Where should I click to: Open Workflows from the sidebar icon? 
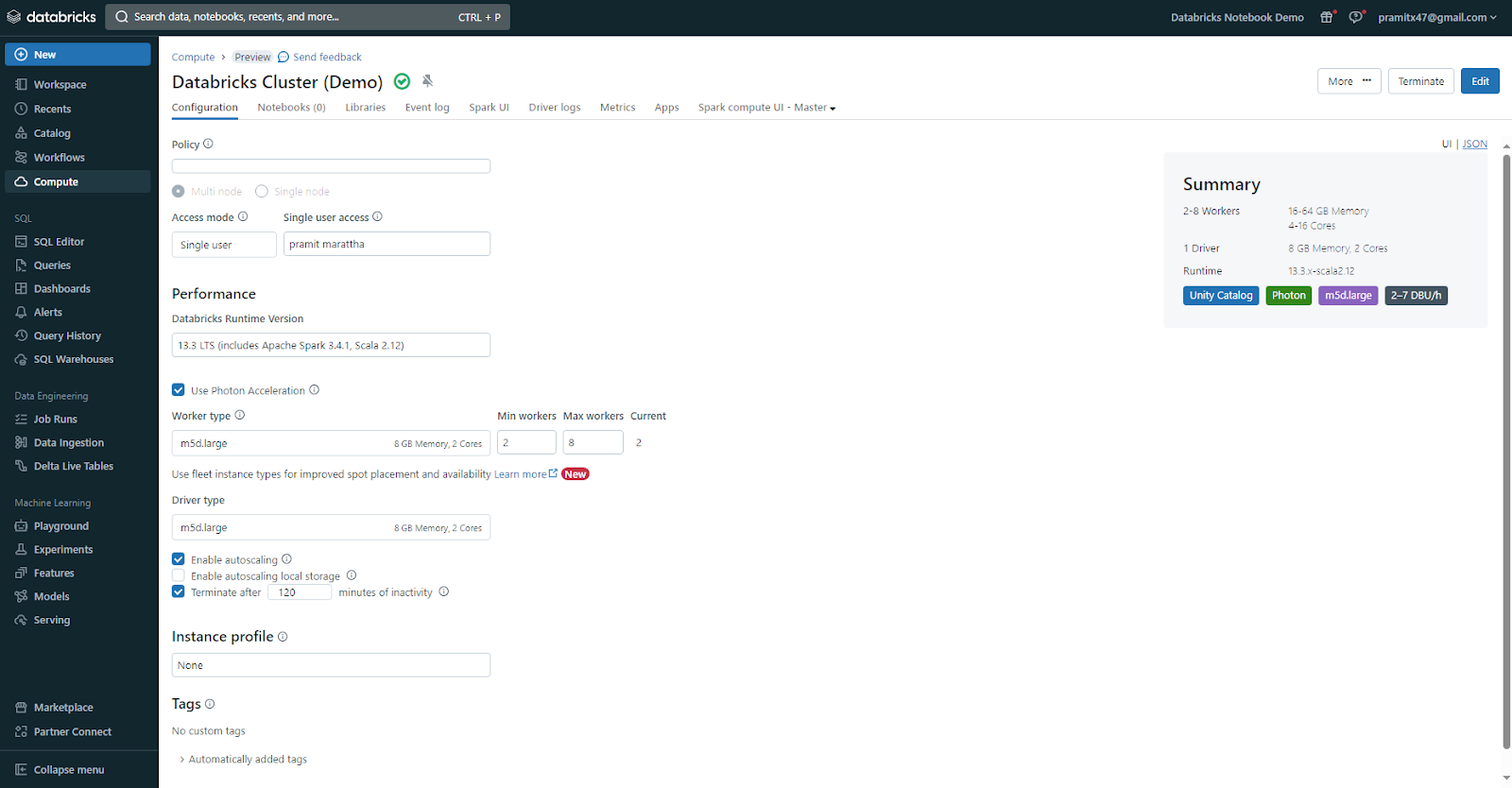21,158
